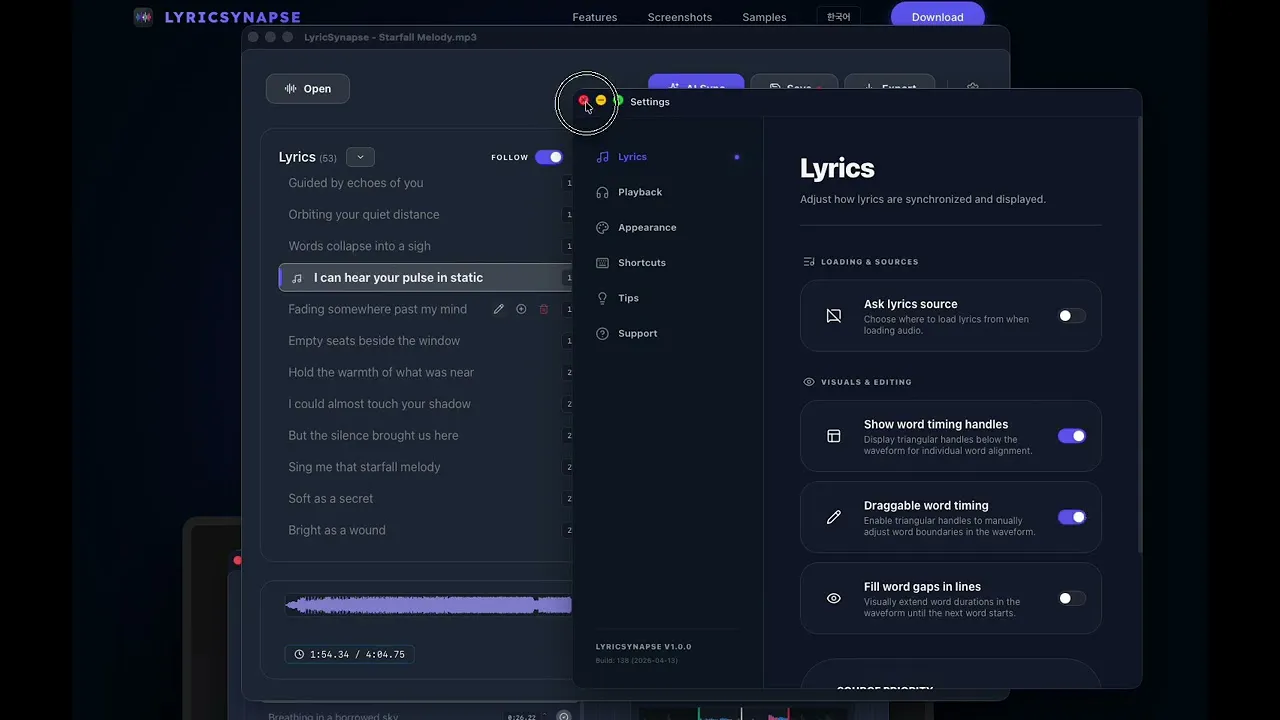Click the 1:54.34 / 4:04.75 time display
Viewport: 1280px width, 720px height.
coord(349,654)
